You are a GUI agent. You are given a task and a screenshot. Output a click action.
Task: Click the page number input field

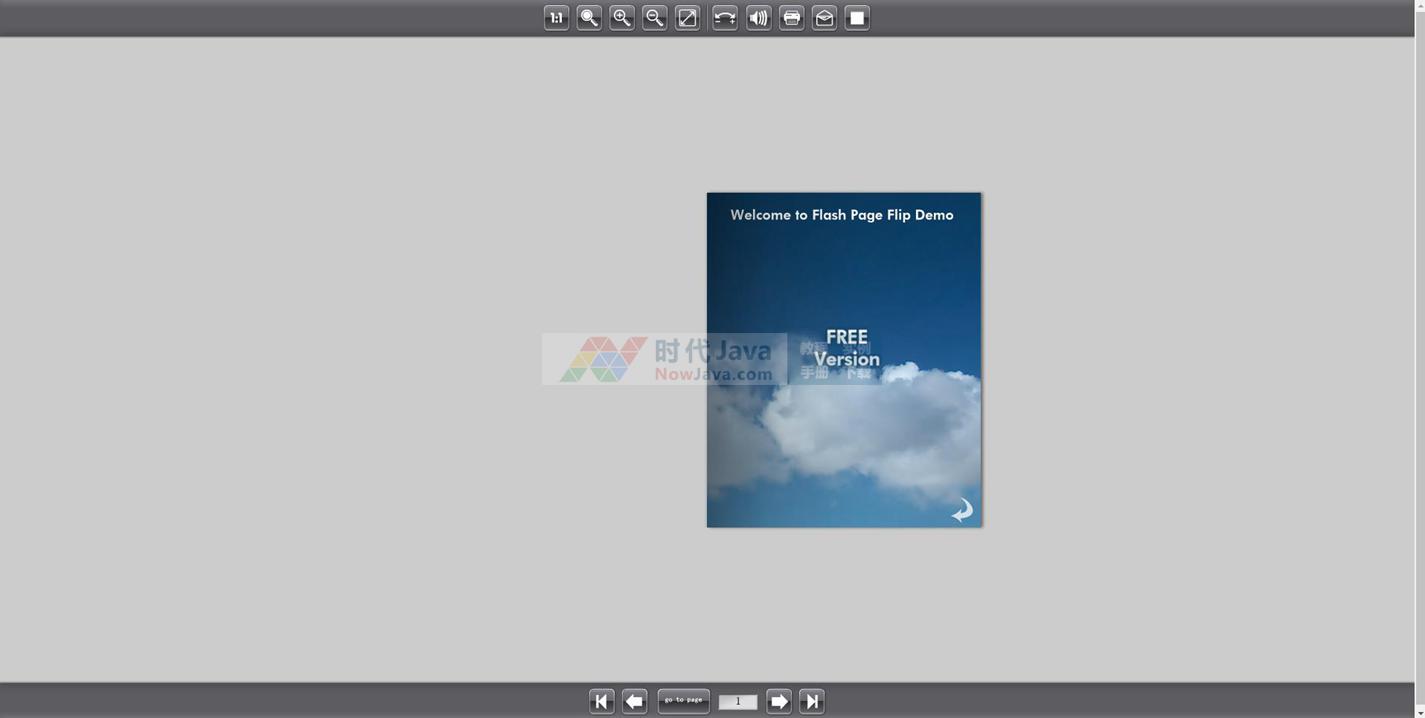pyautogui.click(x=738, y=702)
